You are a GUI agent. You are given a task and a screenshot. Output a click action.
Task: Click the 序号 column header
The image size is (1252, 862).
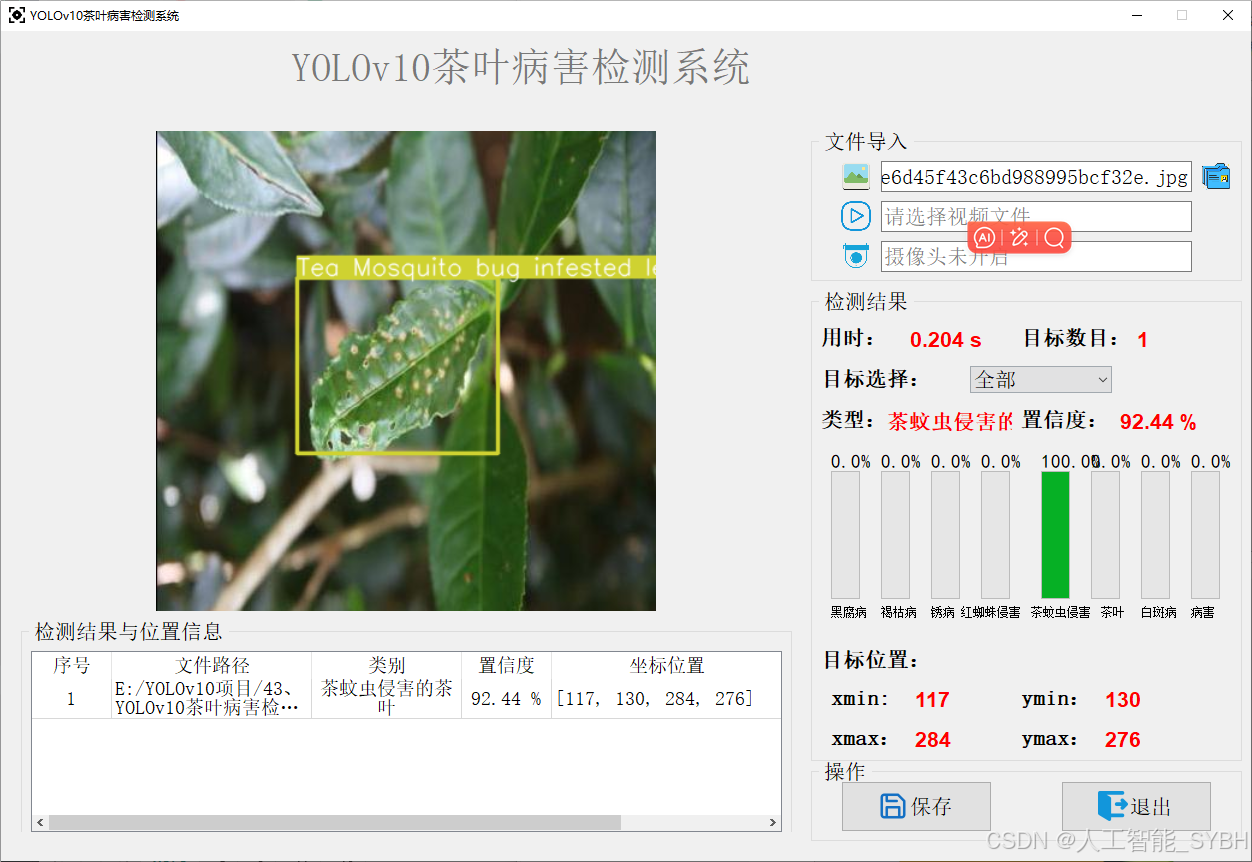(71, 665)
